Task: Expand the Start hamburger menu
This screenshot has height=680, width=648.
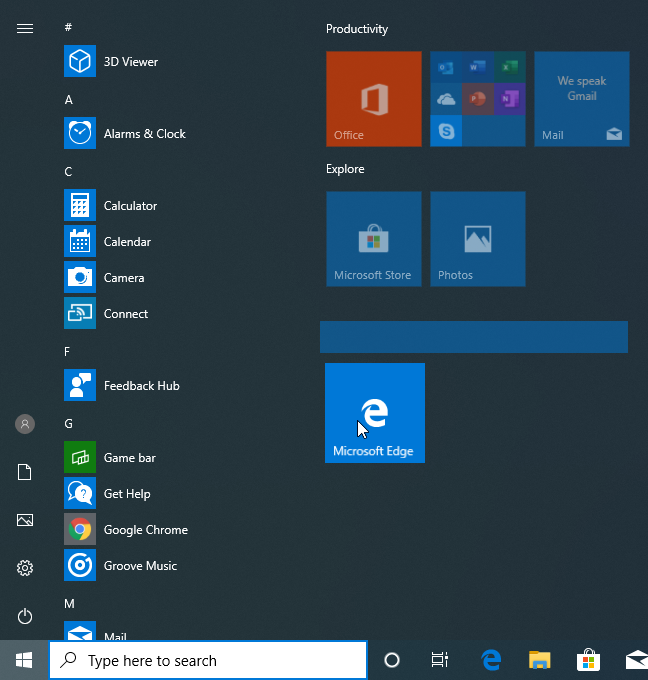Action: point(25,29)
